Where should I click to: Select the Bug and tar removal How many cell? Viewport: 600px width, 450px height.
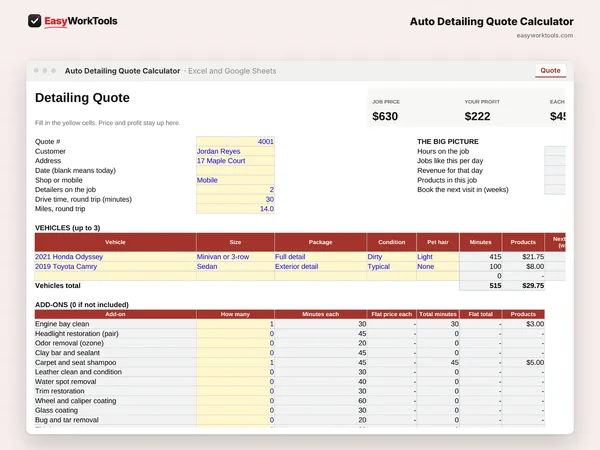[235, 420]
